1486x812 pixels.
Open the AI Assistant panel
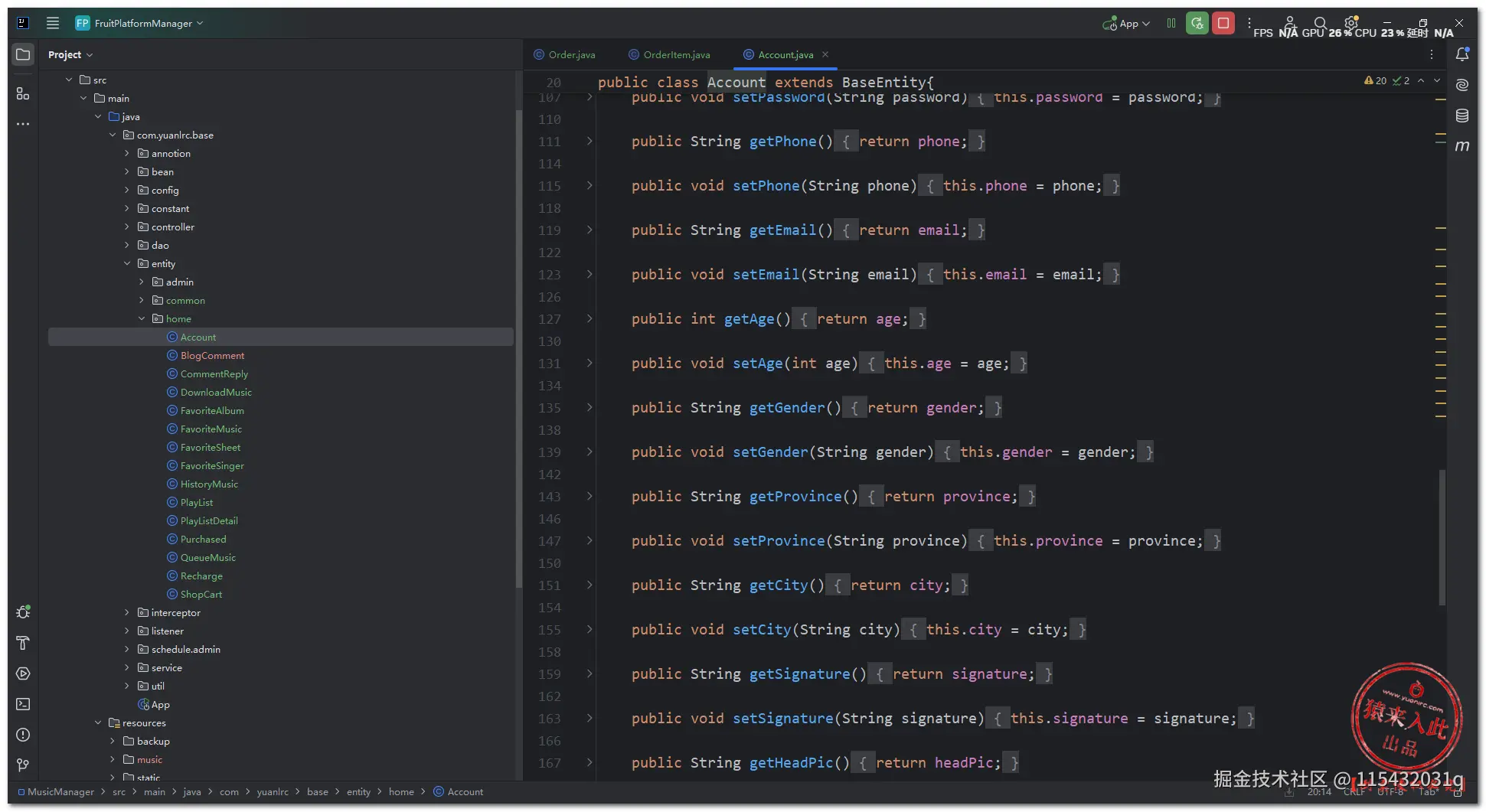click(x=1462, y=84)
